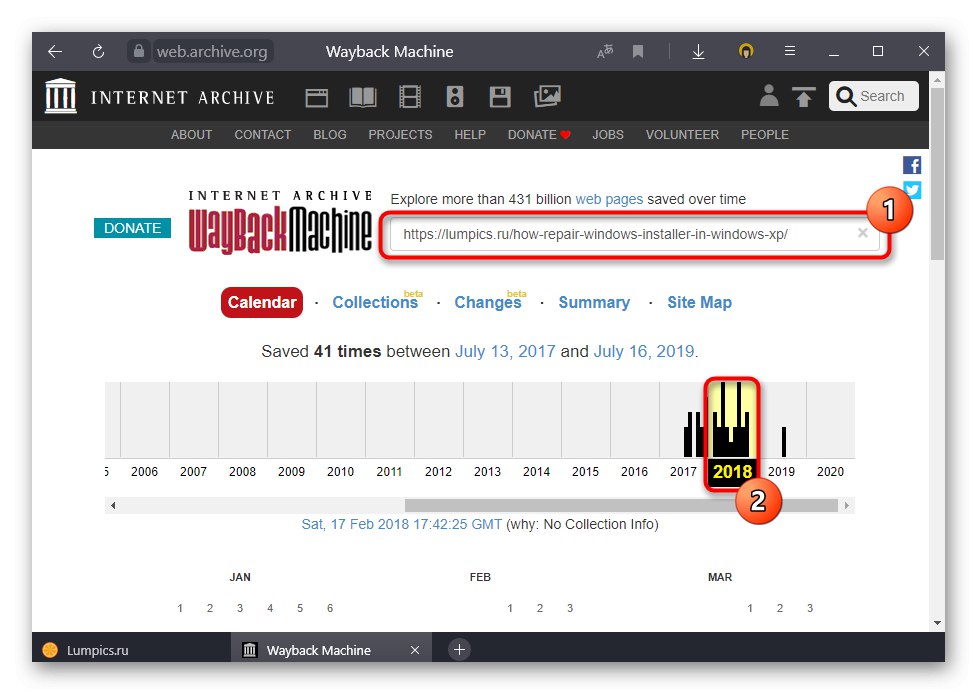Click the horizontal timeline scrollbar thumb
This screenshot has height=694, width=977.
point(621,505)
